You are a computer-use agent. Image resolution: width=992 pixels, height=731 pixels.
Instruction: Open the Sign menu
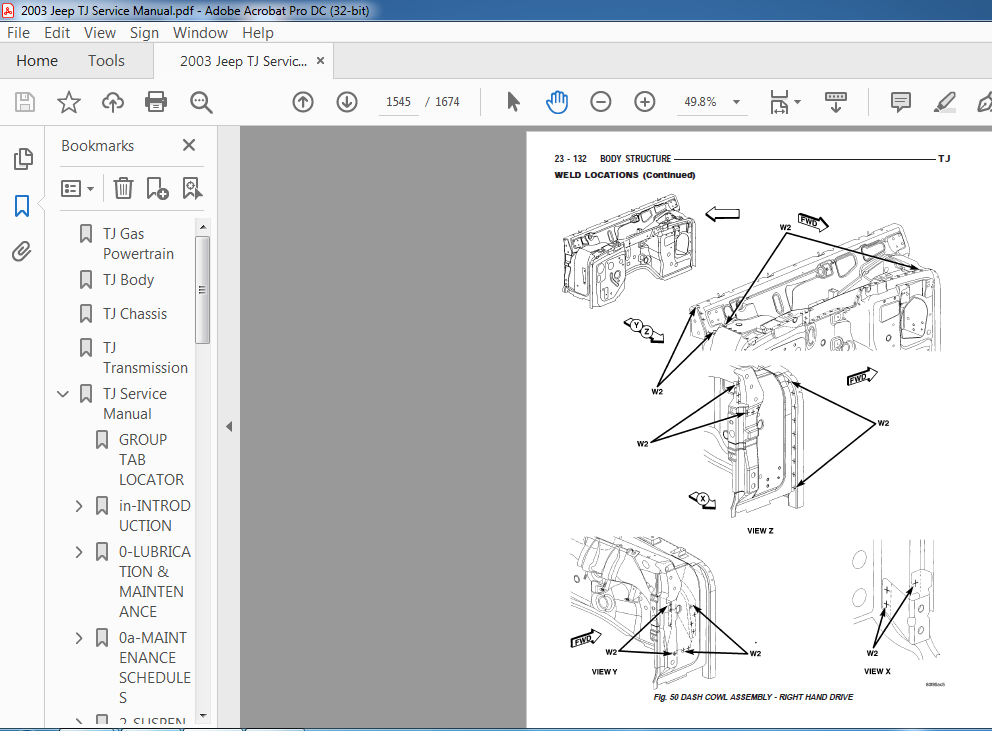144,32
